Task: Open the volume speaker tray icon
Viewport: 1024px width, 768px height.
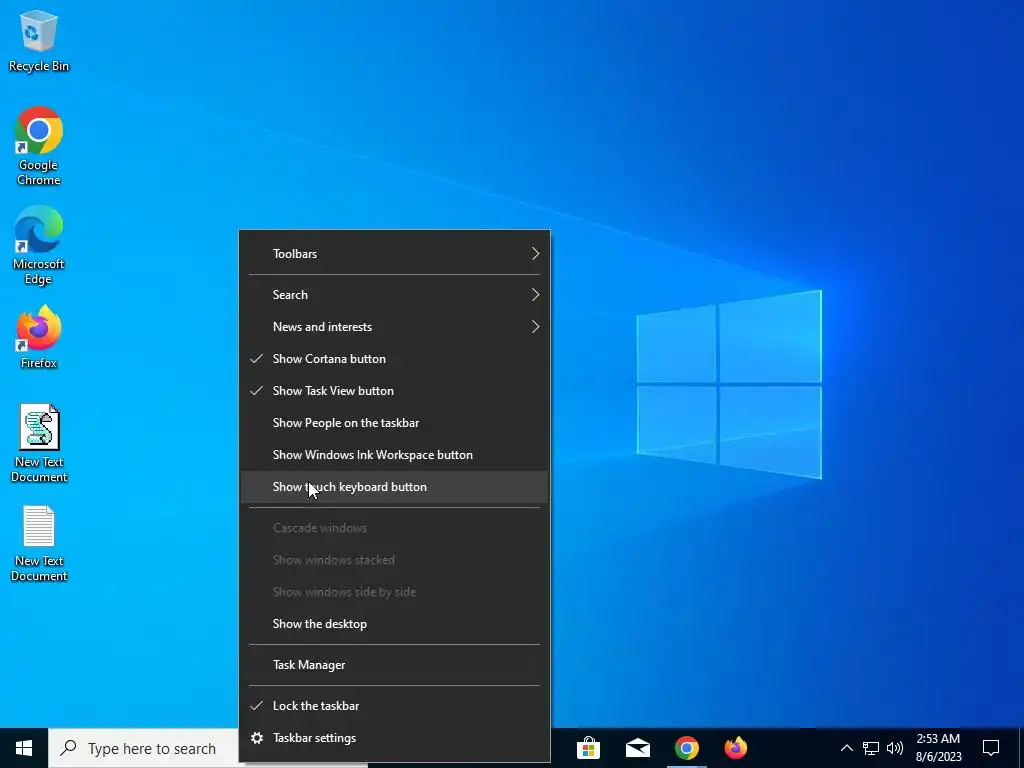Action: 895,748
